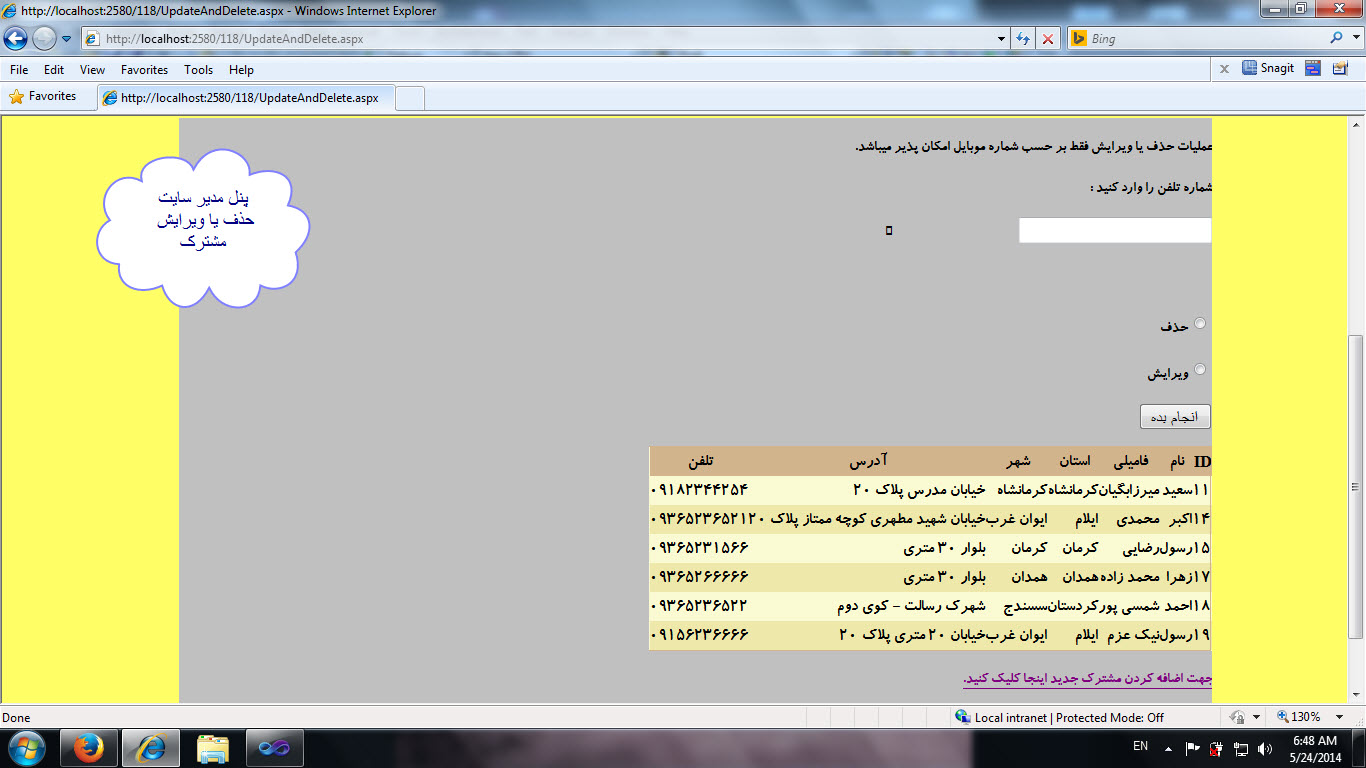Select the ویرایش (edit) radio button
The image size is (1366, 768).
pyautogui.click(x=1200, y=369)
